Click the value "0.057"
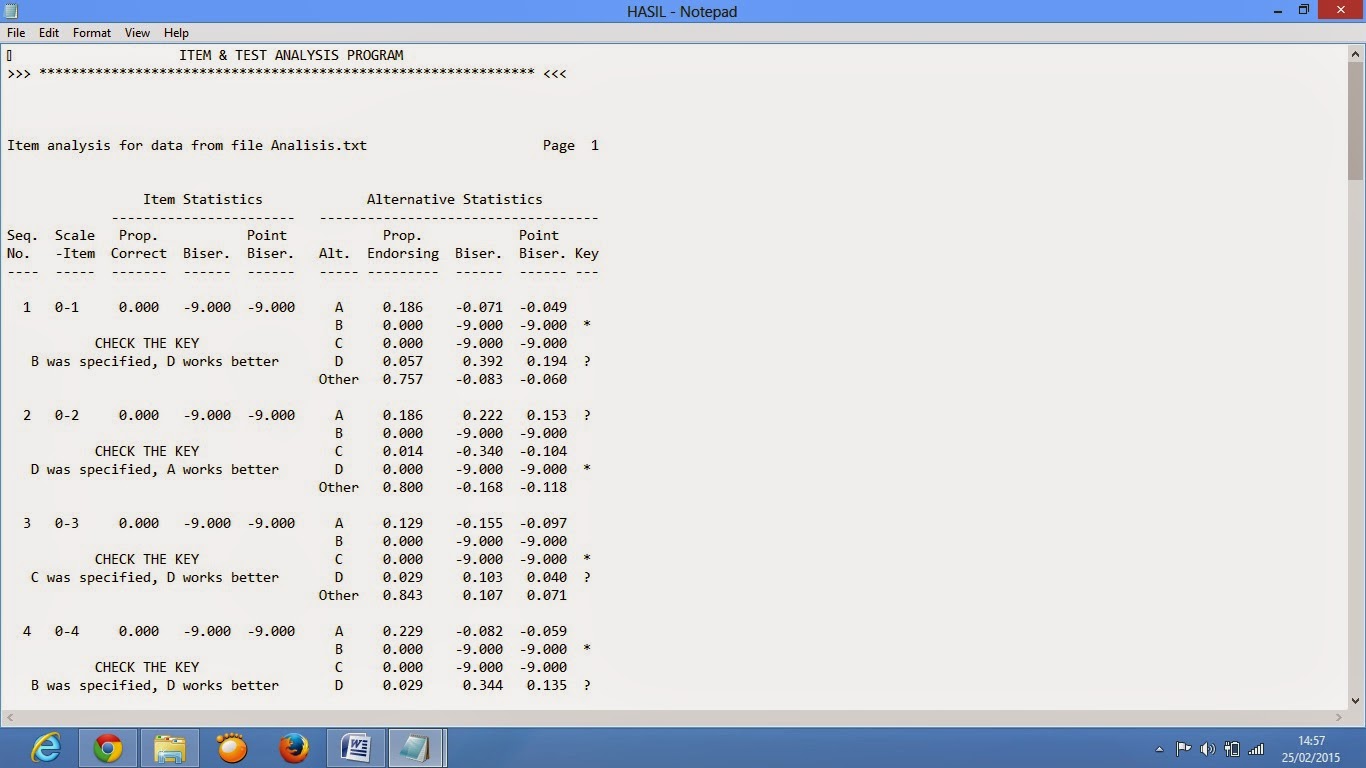This screenshot has width=1366, height=768. pyautogui.click(x=403, y=361)
